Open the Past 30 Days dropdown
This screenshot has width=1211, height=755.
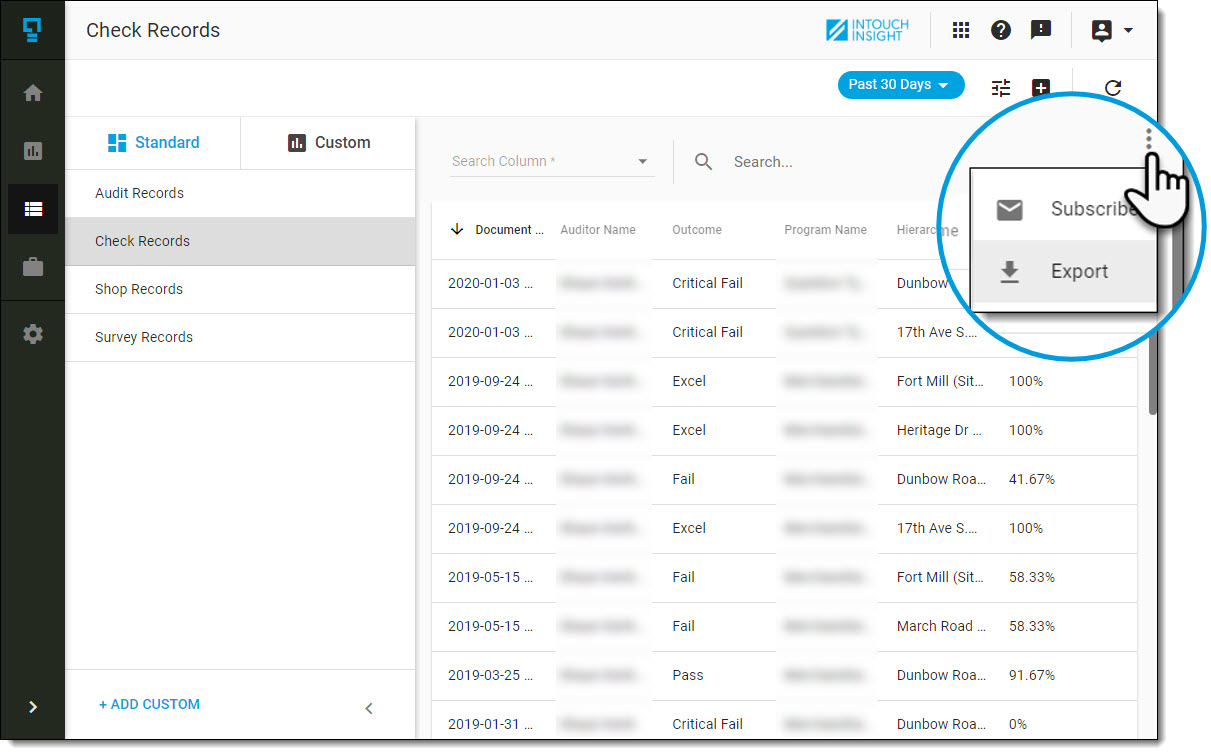900,85
